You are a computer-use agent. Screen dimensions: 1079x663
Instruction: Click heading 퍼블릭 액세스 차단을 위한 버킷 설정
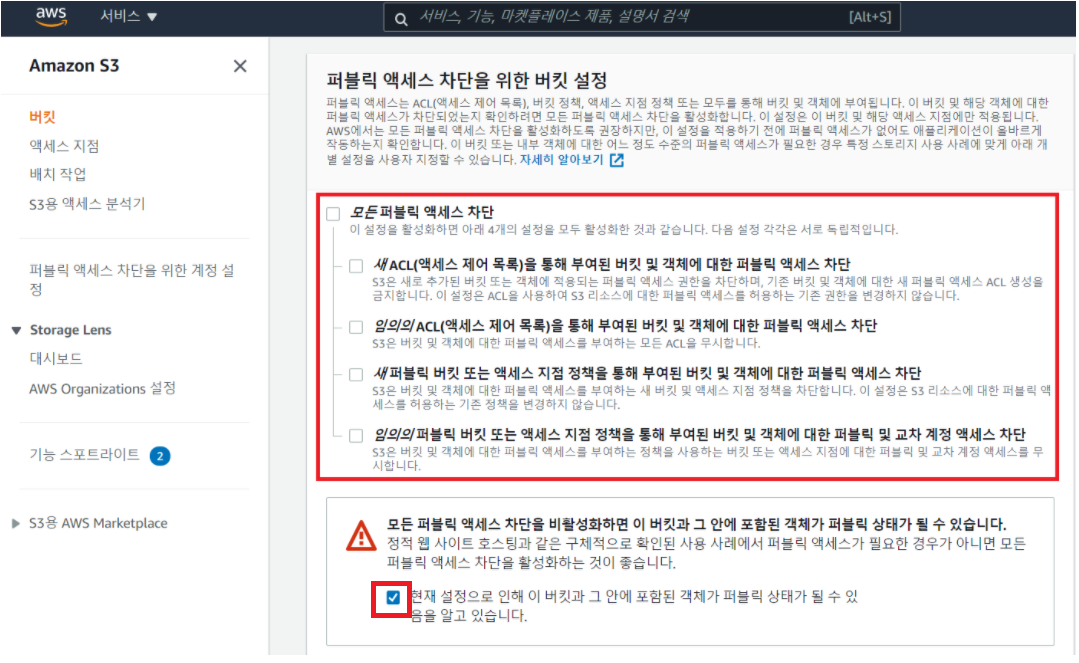coord(467,81)
